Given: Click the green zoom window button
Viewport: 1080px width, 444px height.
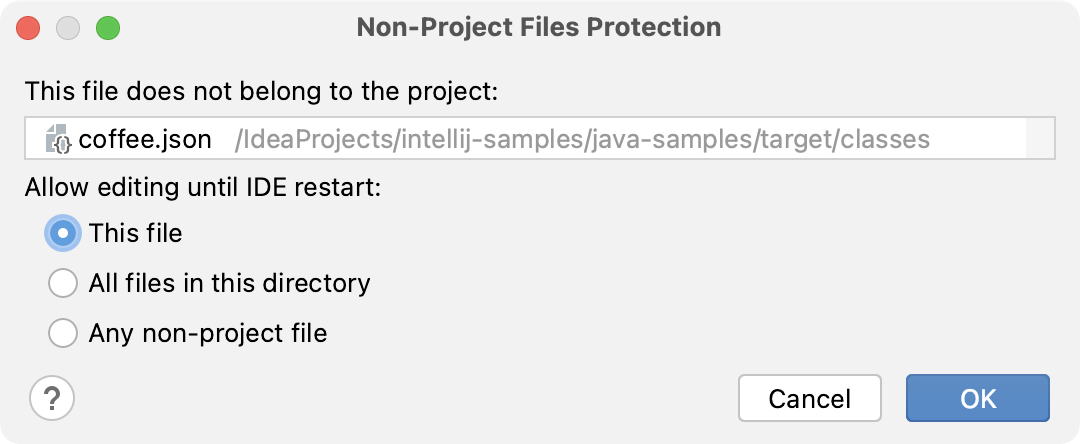Looking at the screenshot, I should (107, 27).
